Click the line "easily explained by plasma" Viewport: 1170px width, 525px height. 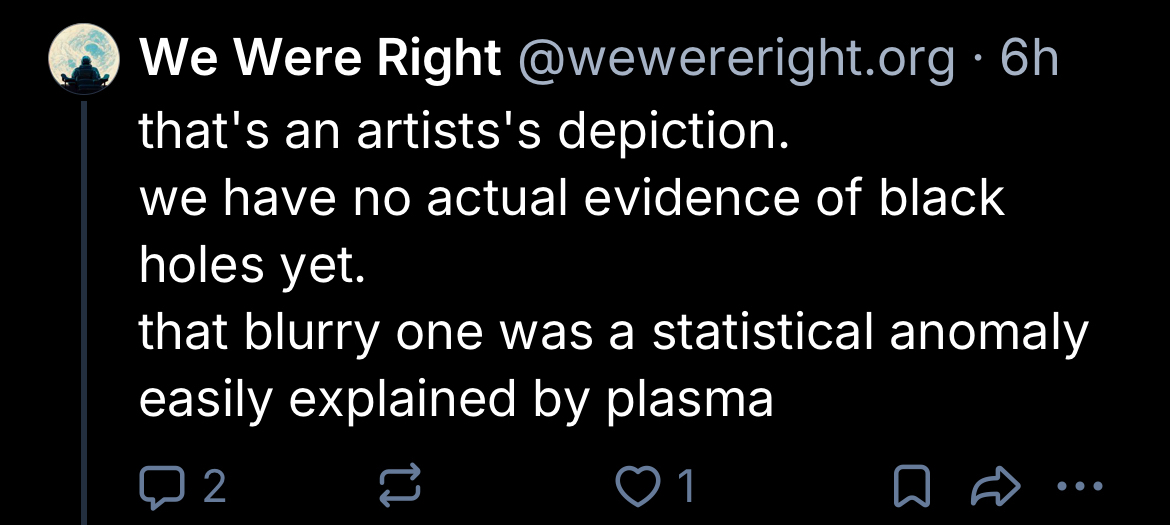coord(455,400)
